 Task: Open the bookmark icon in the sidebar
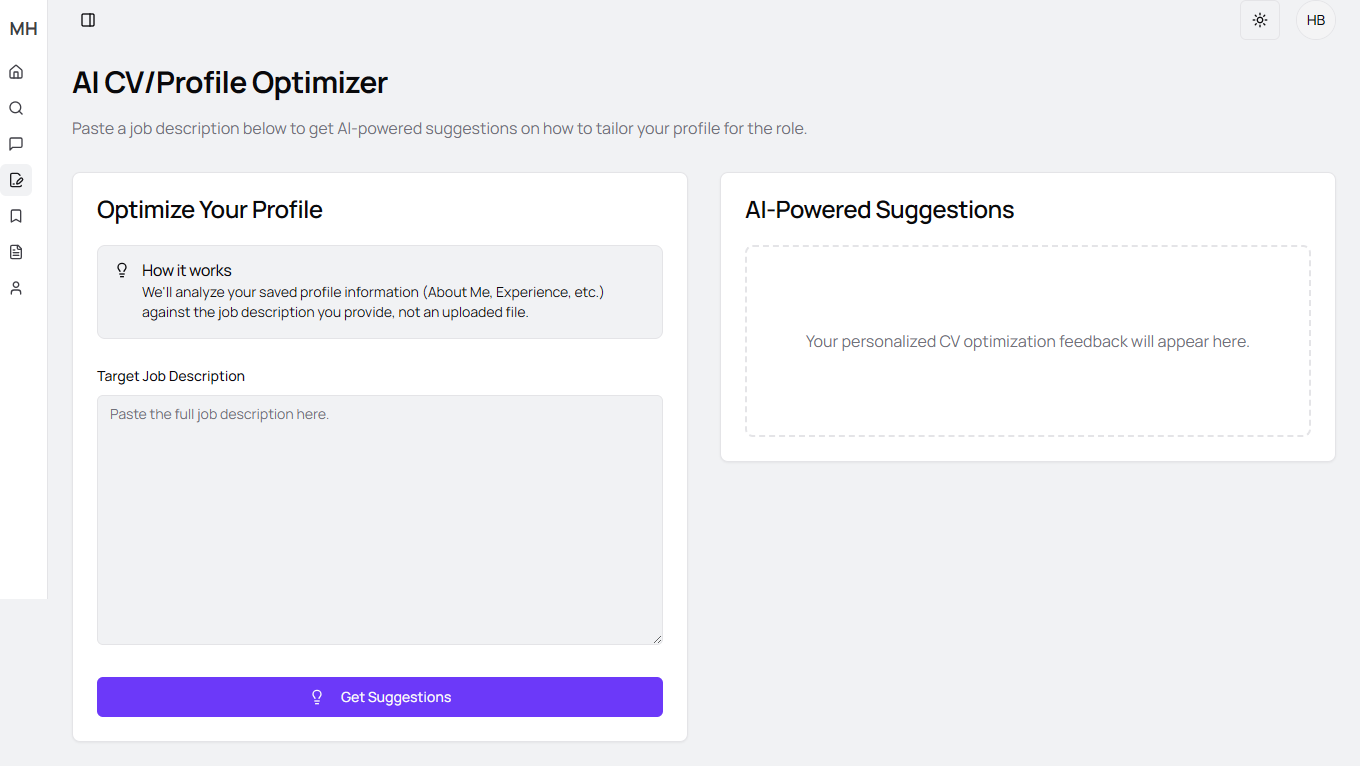tap(16, 216)
